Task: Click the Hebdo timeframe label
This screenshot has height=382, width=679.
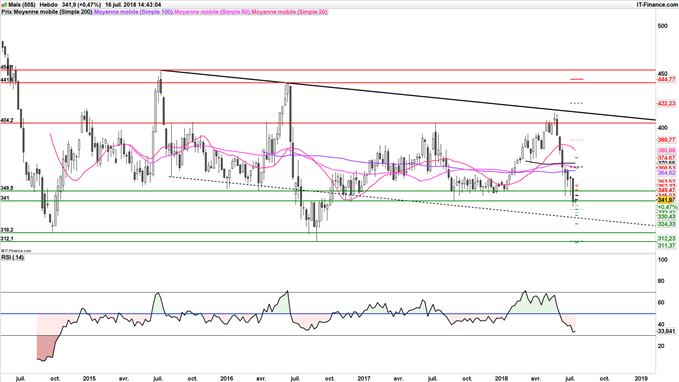Action: click(x=47, y=5)
